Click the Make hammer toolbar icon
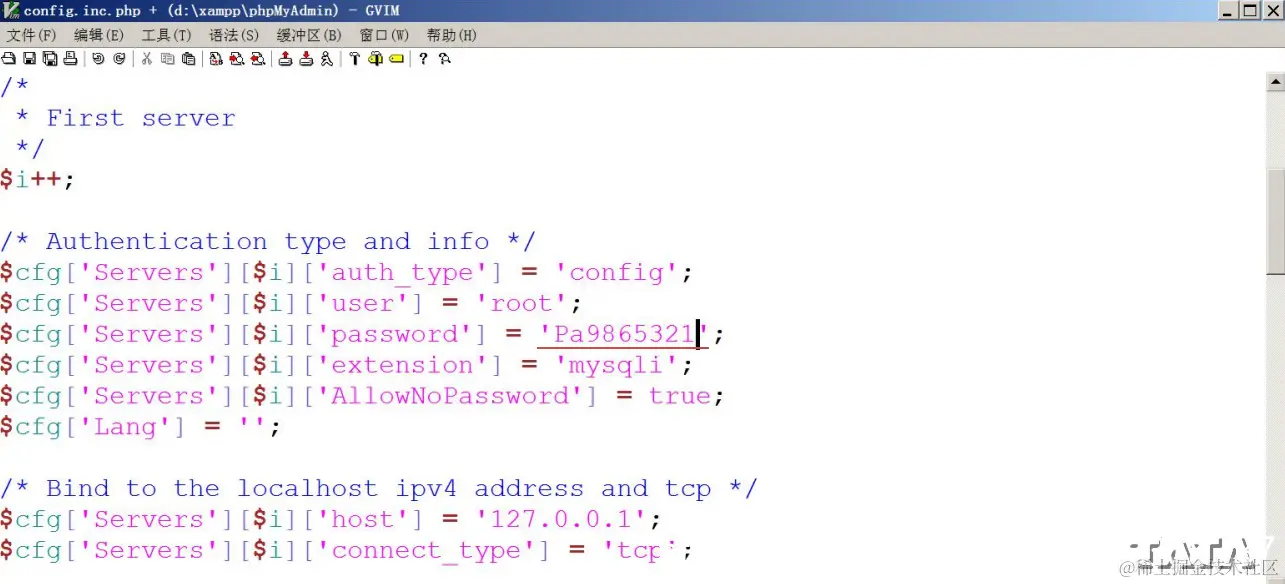Screen dimensions: 1285x584 (354, 59)
